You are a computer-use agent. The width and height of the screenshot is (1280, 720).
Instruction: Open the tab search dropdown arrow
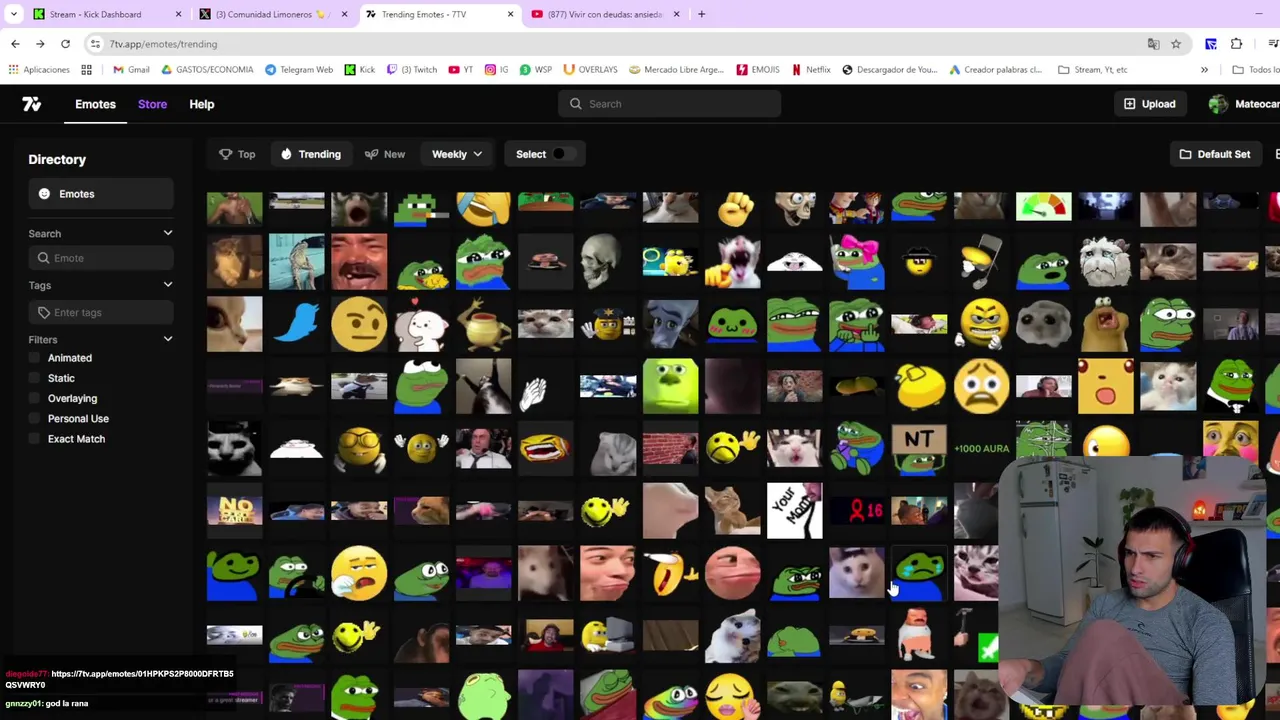pos(14,14)
